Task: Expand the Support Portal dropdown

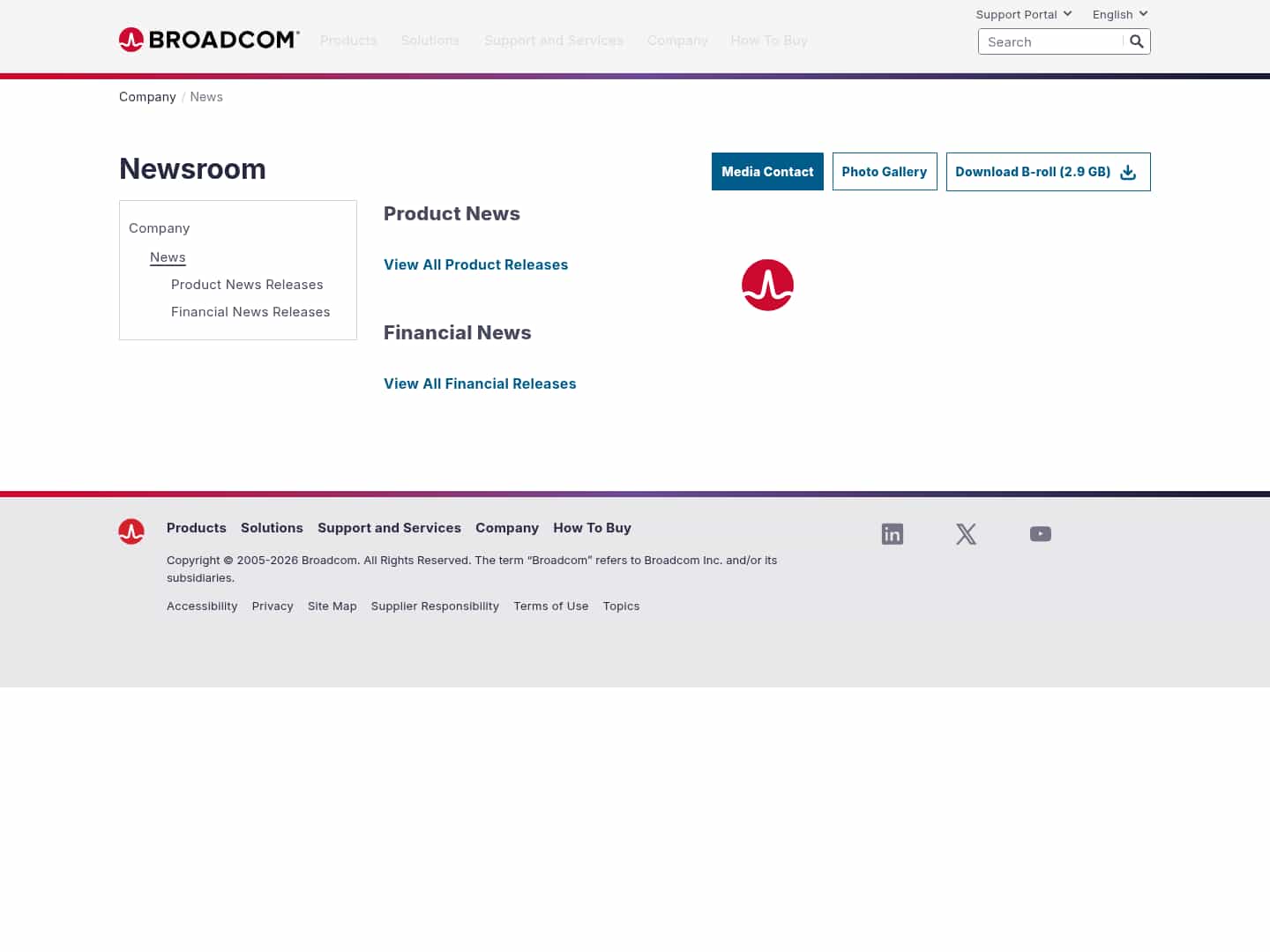Action: 1024,14
